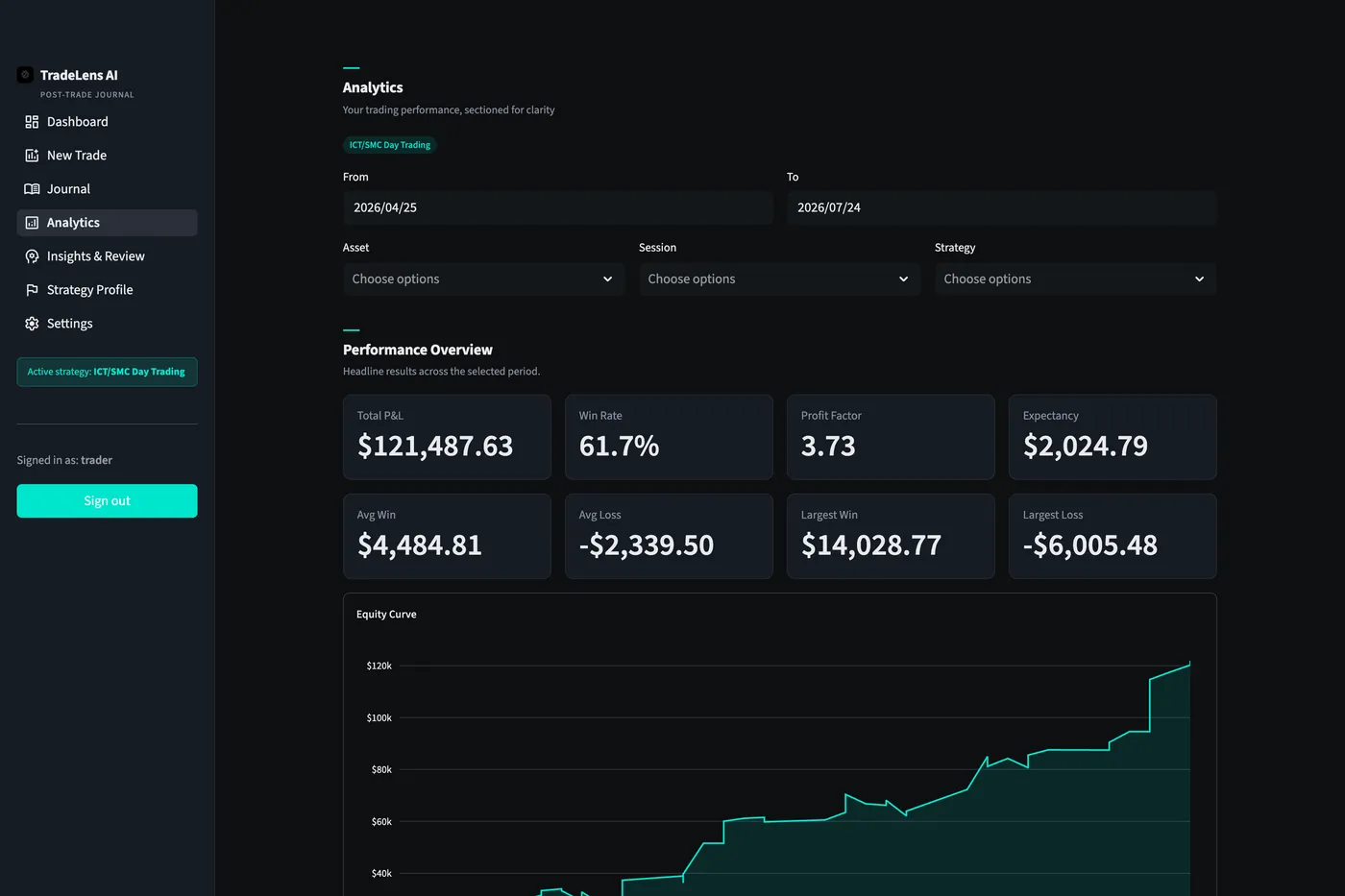Open the Session options dropdown

(x=779, y=278)
